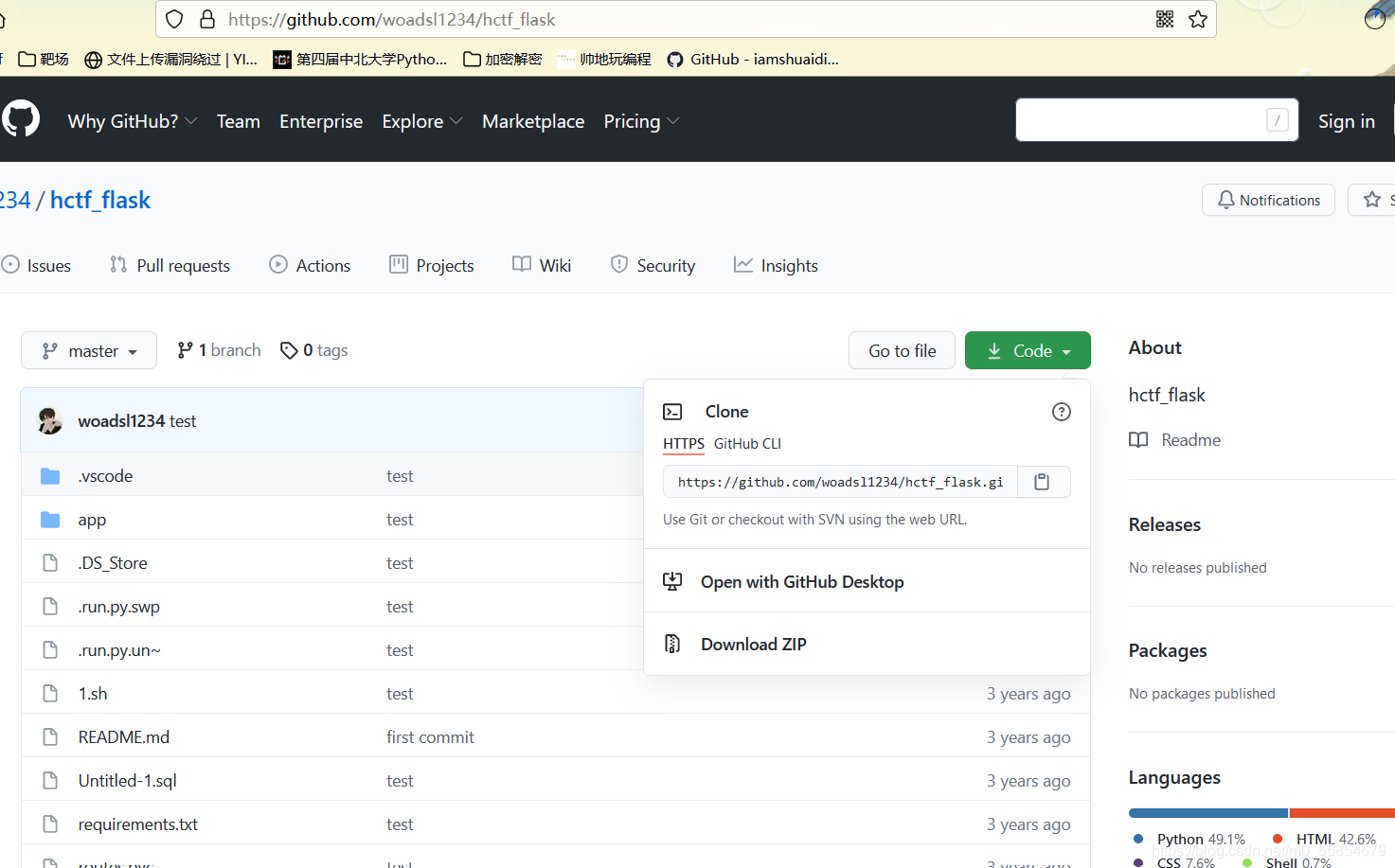Click the desktop icon beside Open with GitHub Desktop
The width and height of the screenshot is (1395, 868).
click(672, 581)
